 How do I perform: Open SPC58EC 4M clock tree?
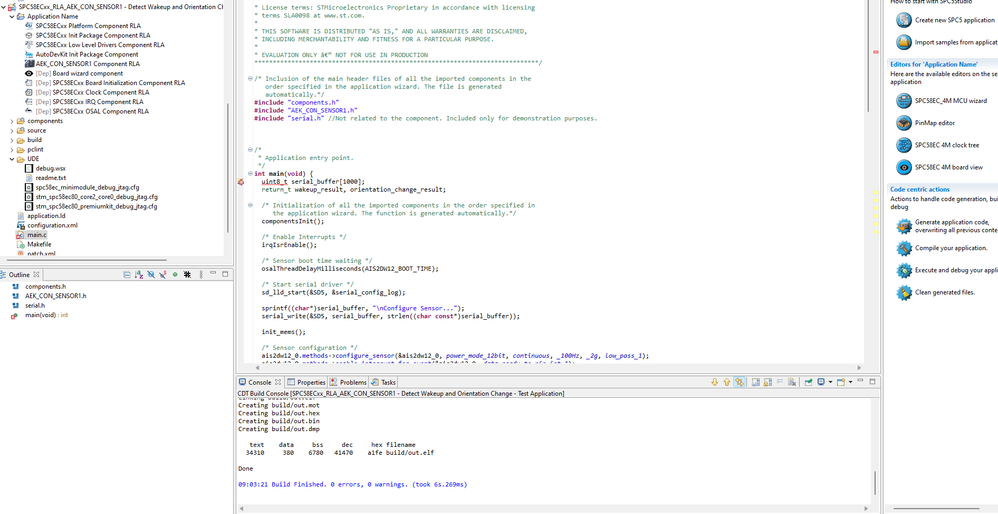[x=947, y=145]
